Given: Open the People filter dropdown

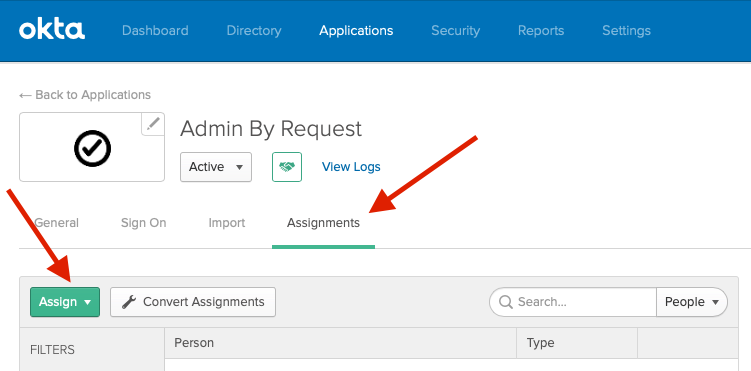Looking at the screenshot, I should pyautogui.click(x=692, y=302).
